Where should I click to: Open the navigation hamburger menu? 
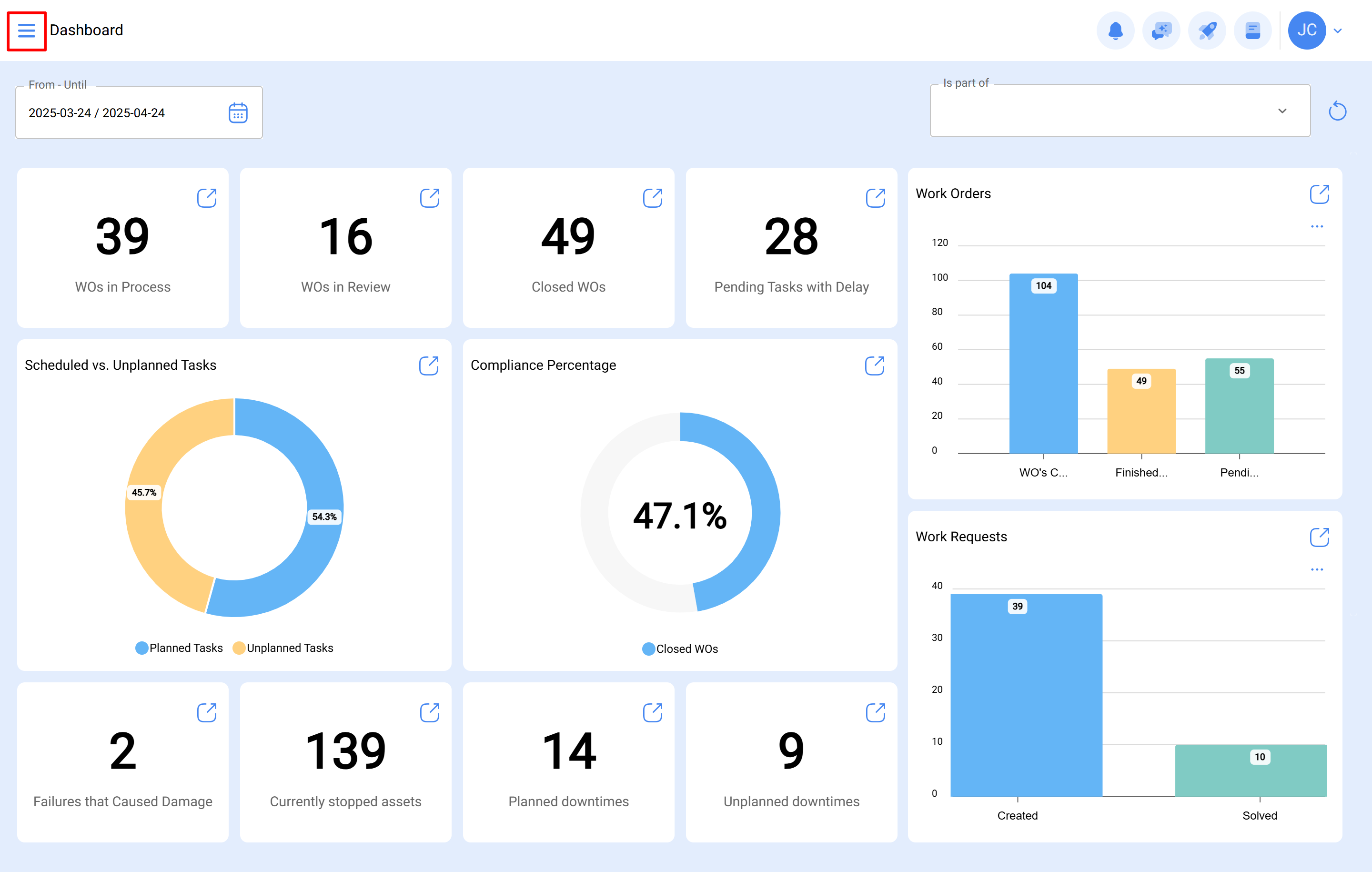point(26,30)
